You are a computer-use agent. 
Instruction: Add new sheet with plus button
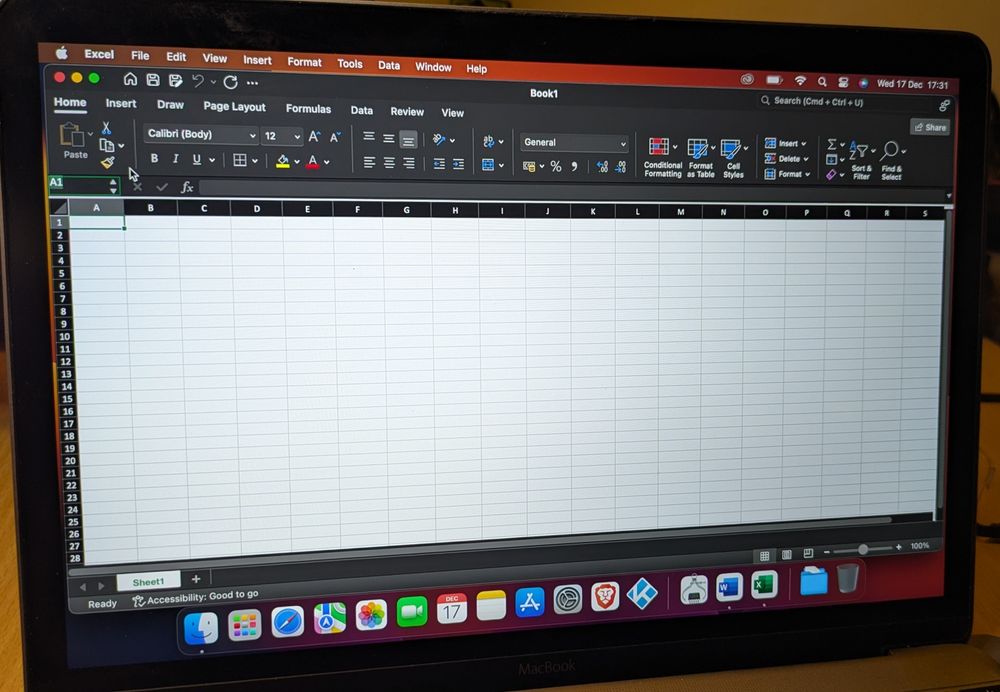click(x=196, y=578)
